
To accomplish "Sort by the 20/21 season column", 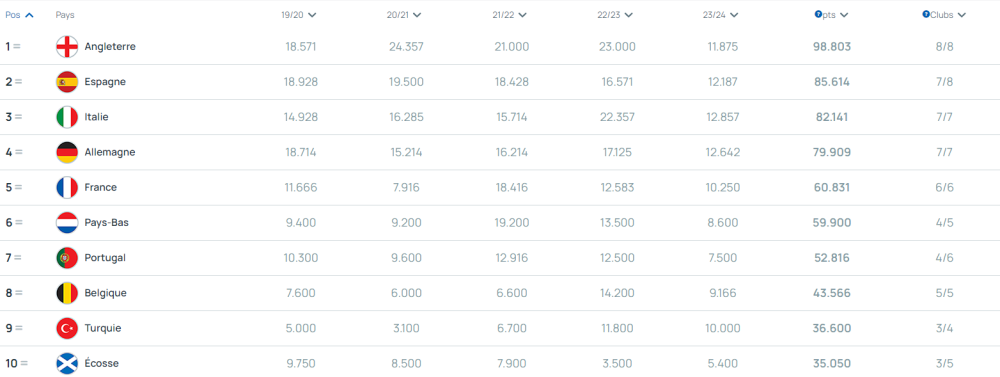I will 404,15.
